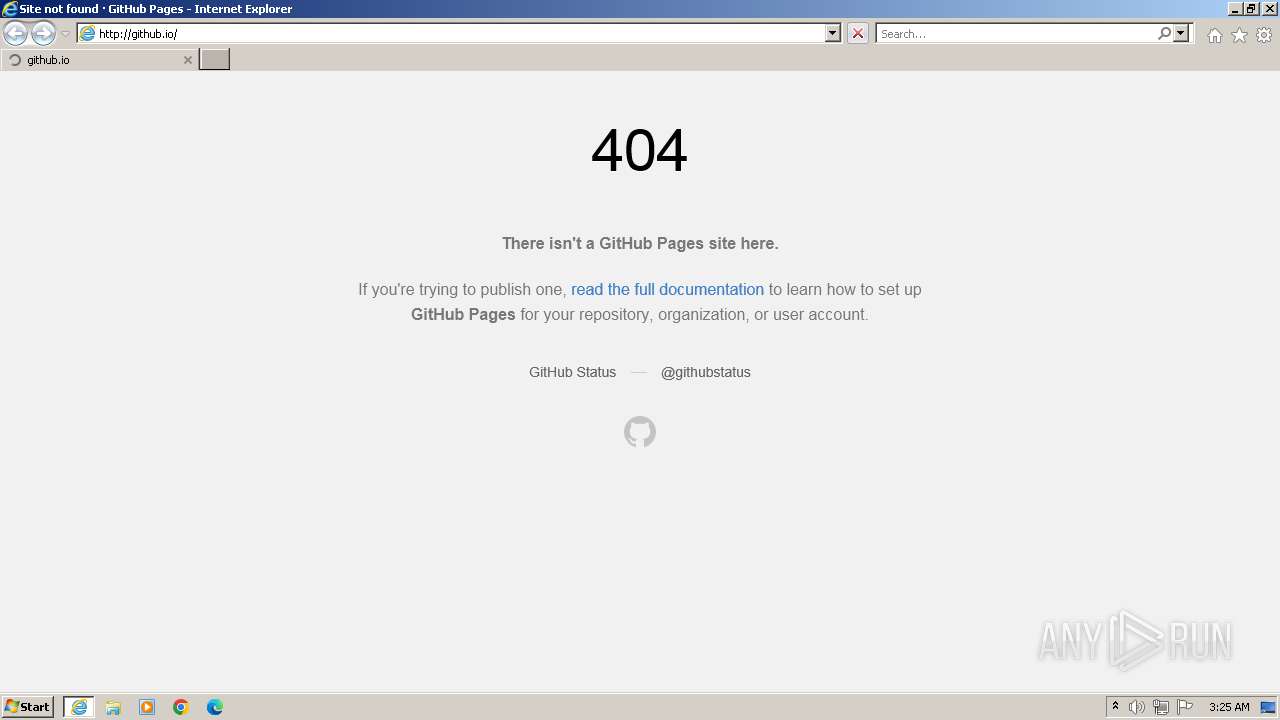
Task: Click the network tray icon
Action: [x=1161, y=707]
